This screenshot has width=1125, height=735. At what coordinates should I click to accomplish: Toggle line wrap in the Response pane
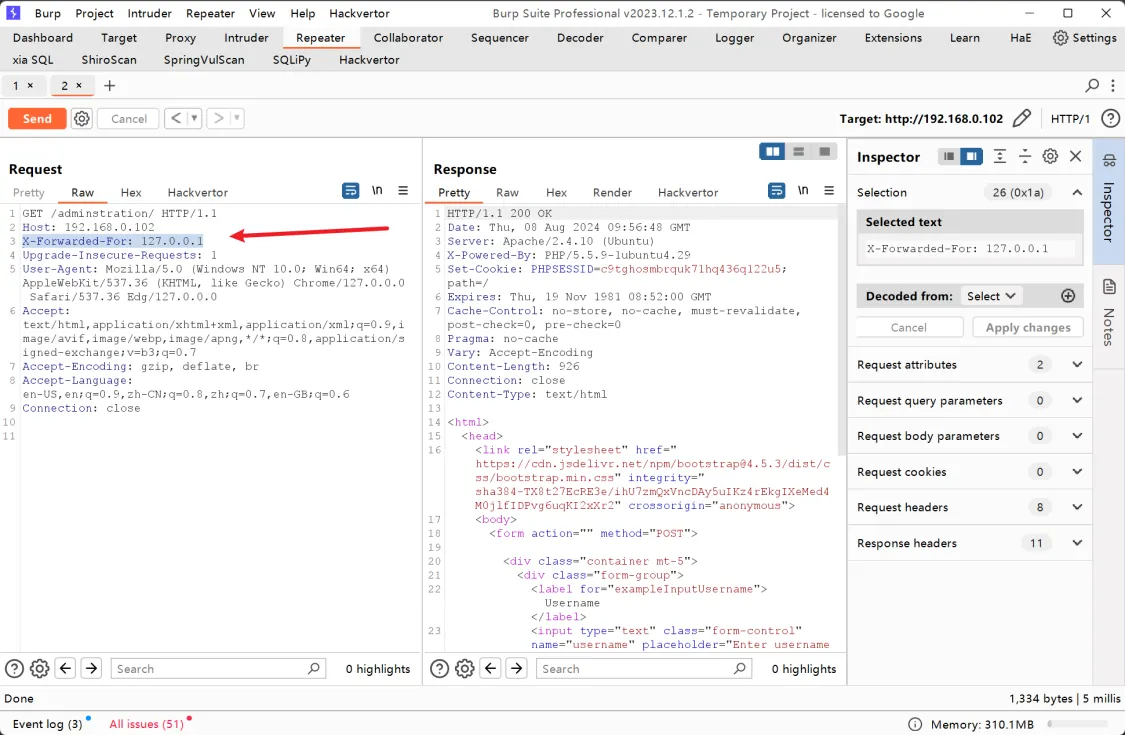tap(776, 191)
